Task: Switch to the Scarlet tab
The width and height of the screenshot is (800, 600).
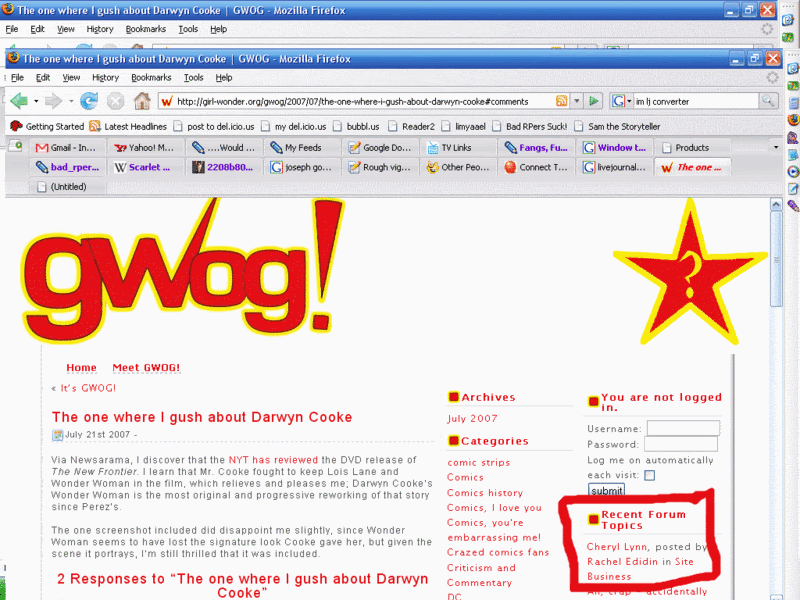Action: (145, 167)
